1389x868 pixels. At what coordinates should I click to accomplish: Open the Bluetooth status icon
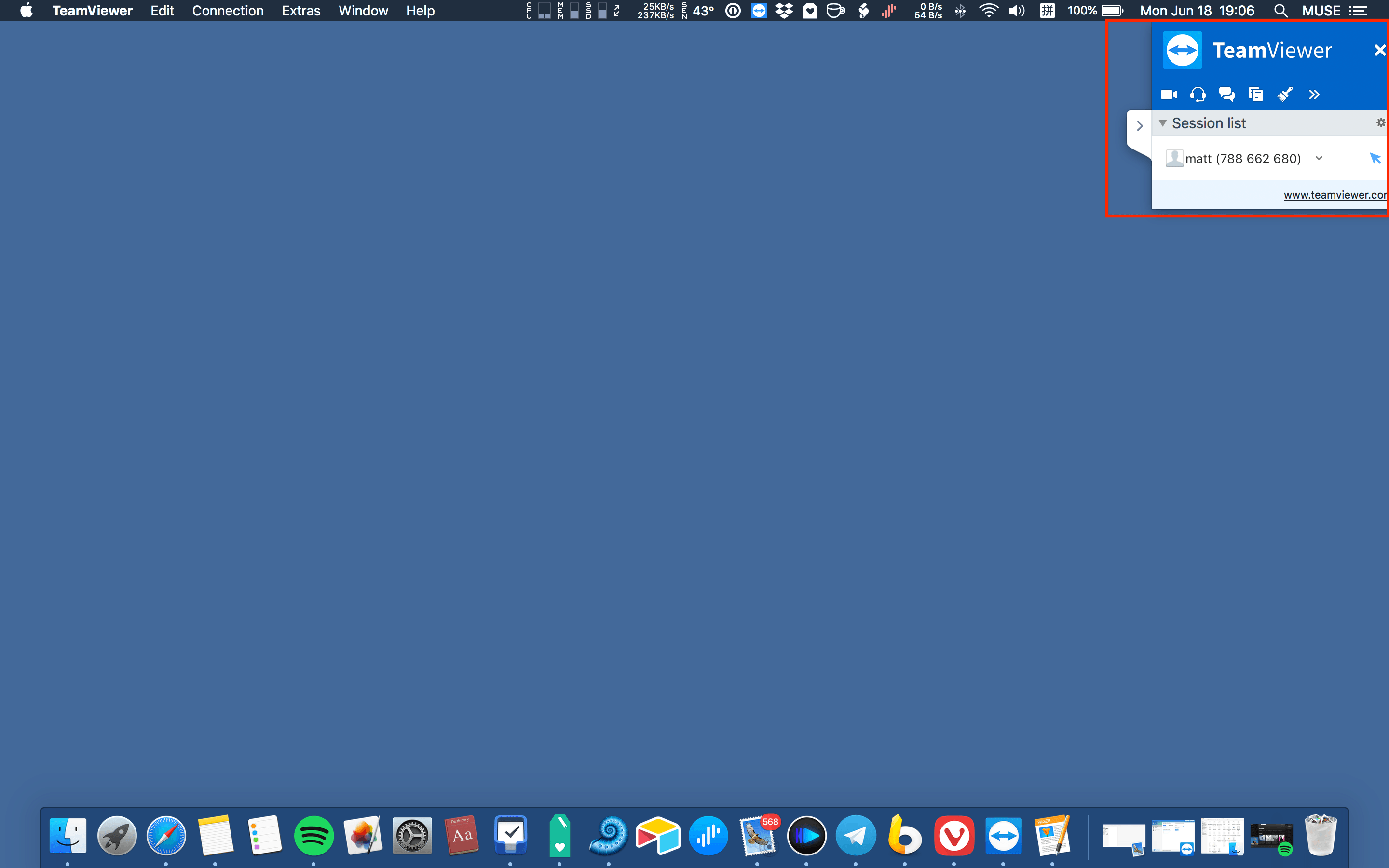pos(960,10)
